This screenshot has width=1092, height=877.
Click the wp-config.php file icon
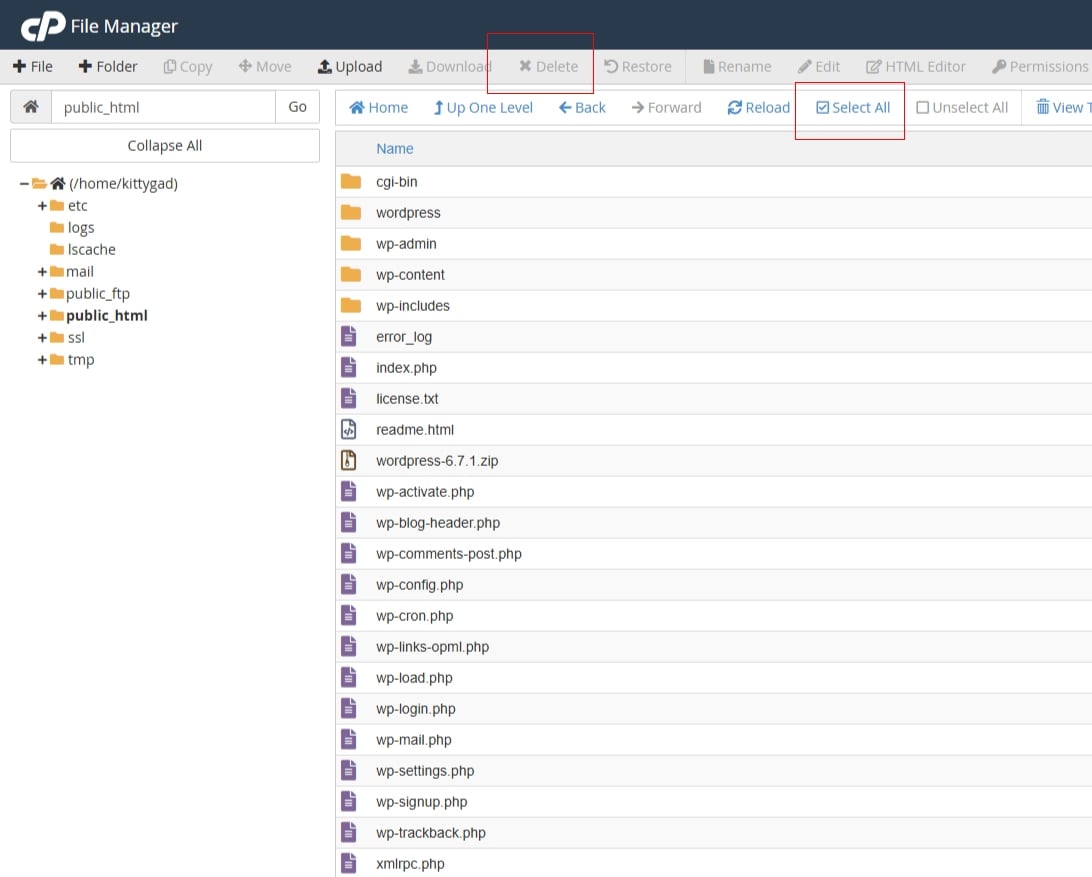[349, 584]
